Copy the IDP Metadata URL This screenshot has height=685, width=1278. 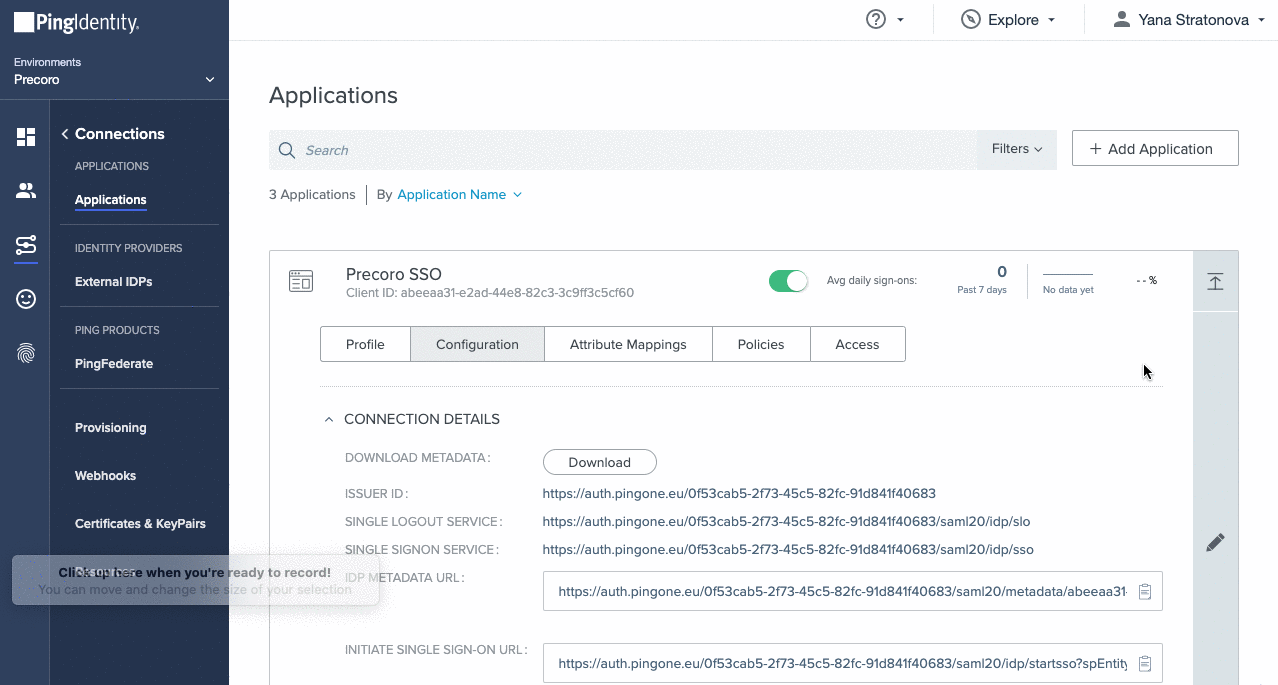coord(1145,592)
